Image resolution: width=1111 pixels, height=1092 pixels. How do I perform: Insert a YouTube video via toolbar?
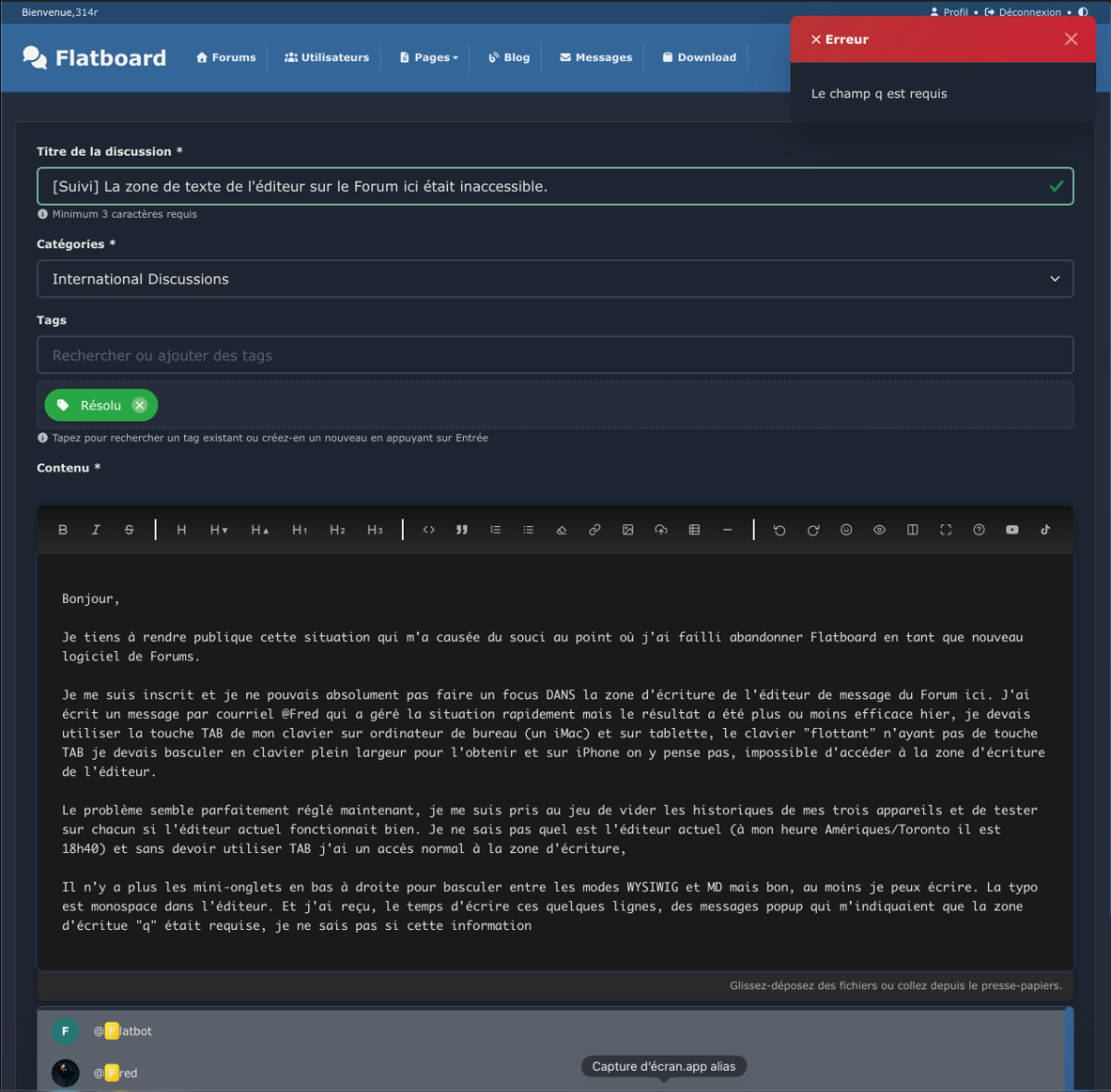click(1012, 530)
